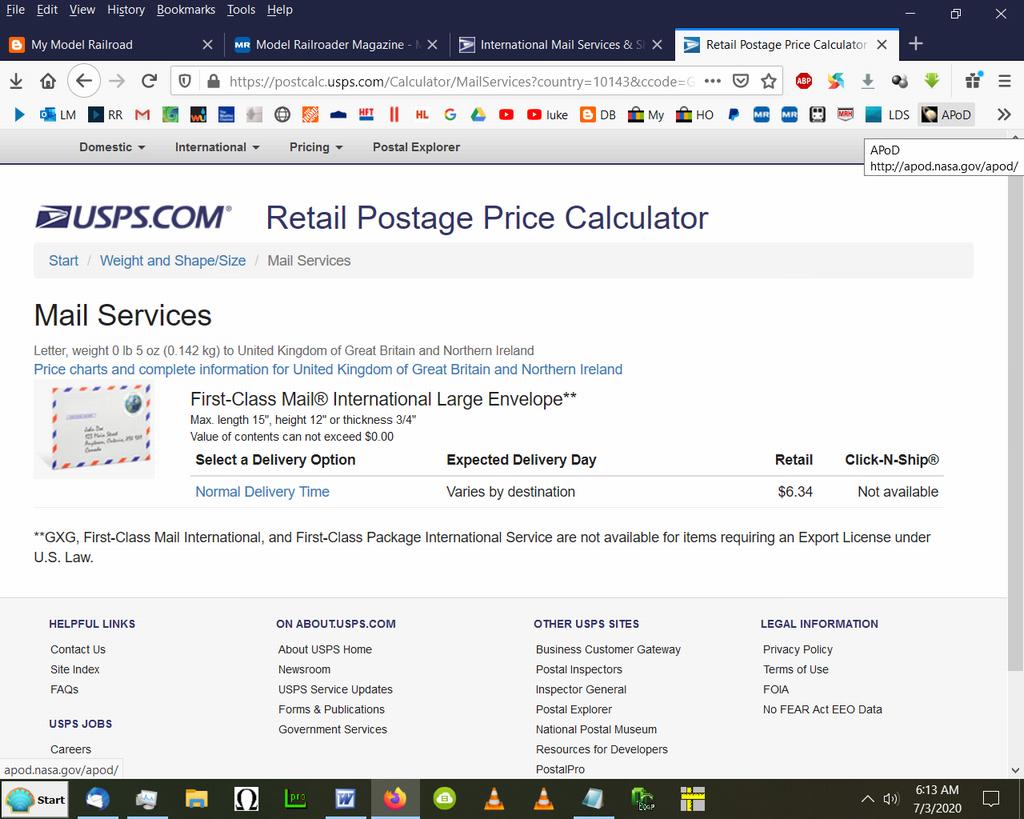
Task: Open the HFT bookmark
Action: [x=366, y=115]
